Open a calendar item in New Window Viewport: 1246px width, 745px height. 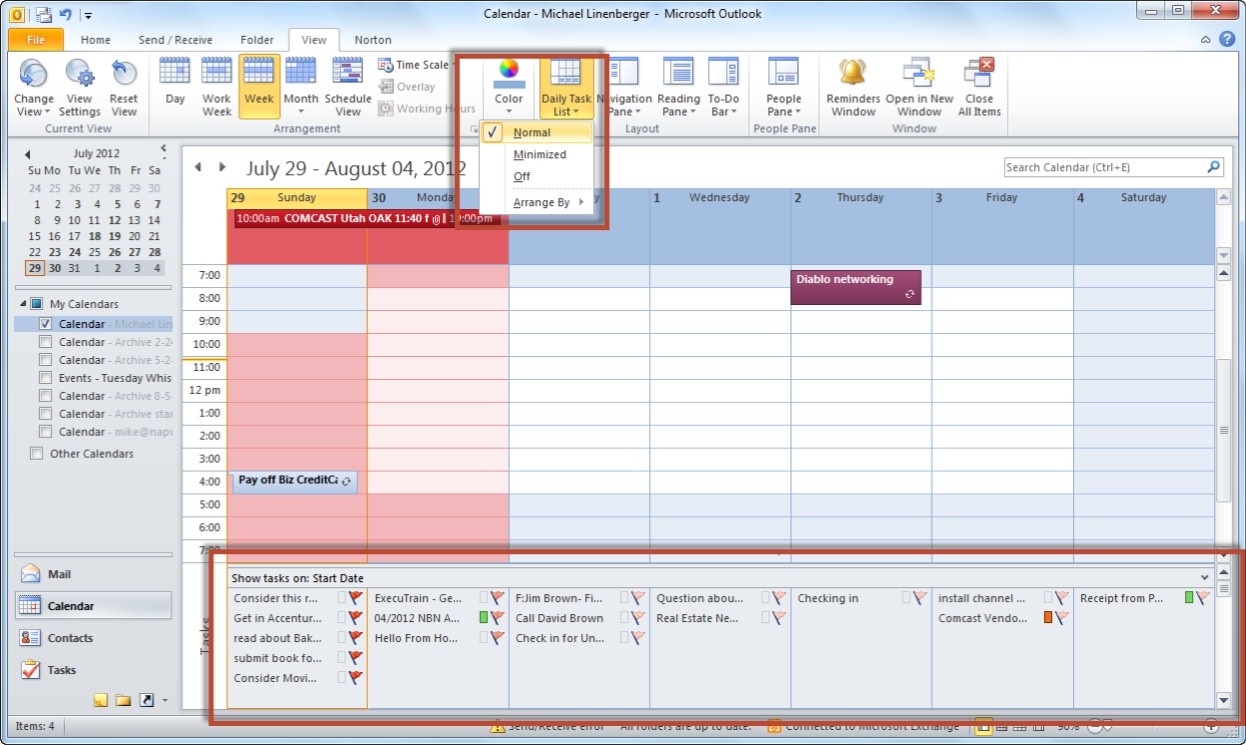pos(920,85)
